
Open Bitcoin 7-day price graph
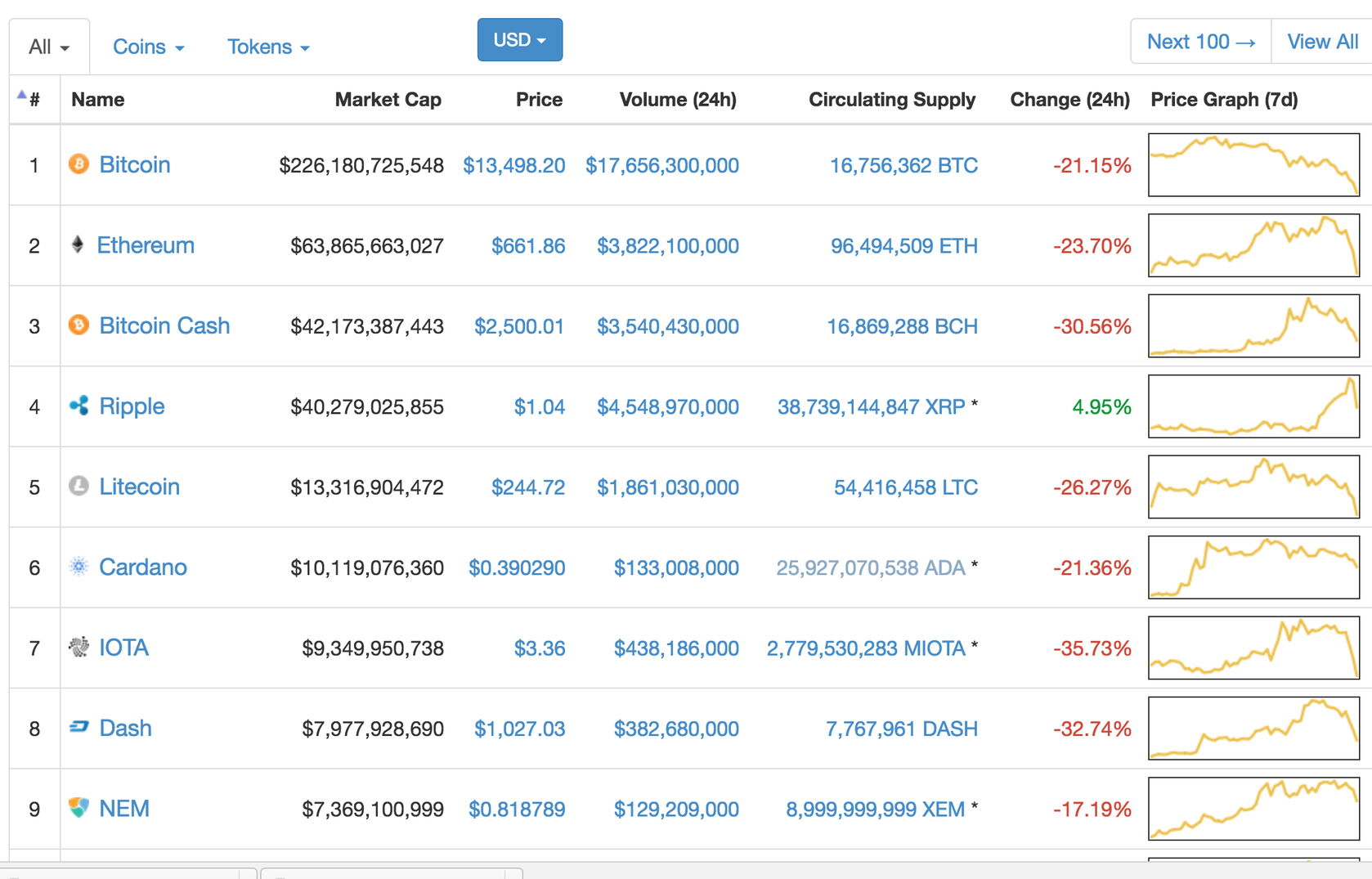[1253, 165]
